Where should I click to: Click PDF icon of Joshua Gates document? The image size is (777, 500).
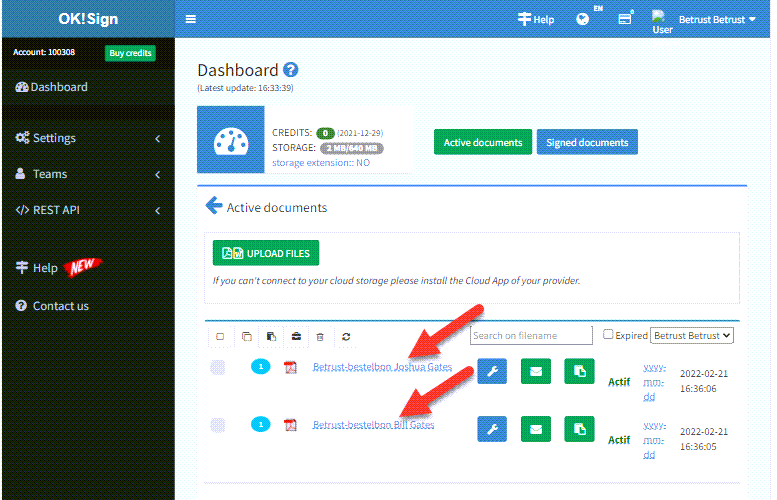click(x=290, y=367)
